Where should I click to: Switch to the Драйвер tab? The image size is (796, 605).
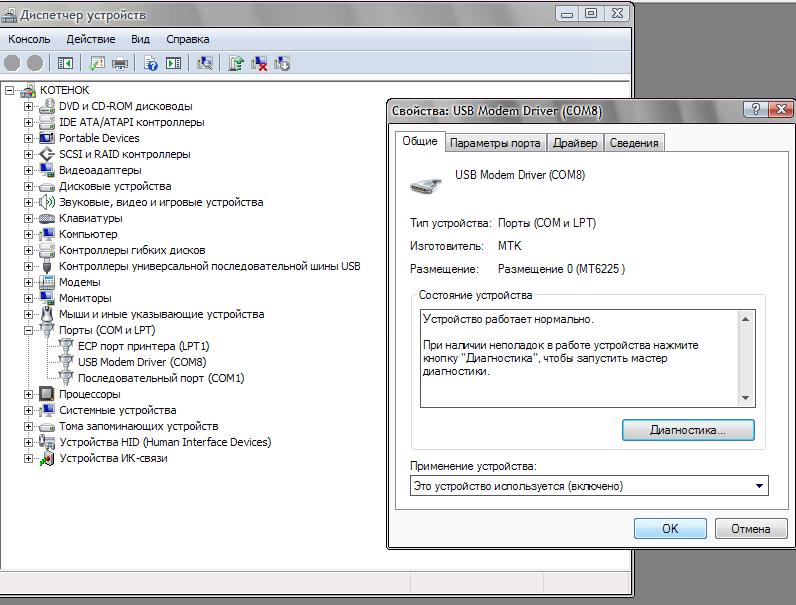(575, 143)
